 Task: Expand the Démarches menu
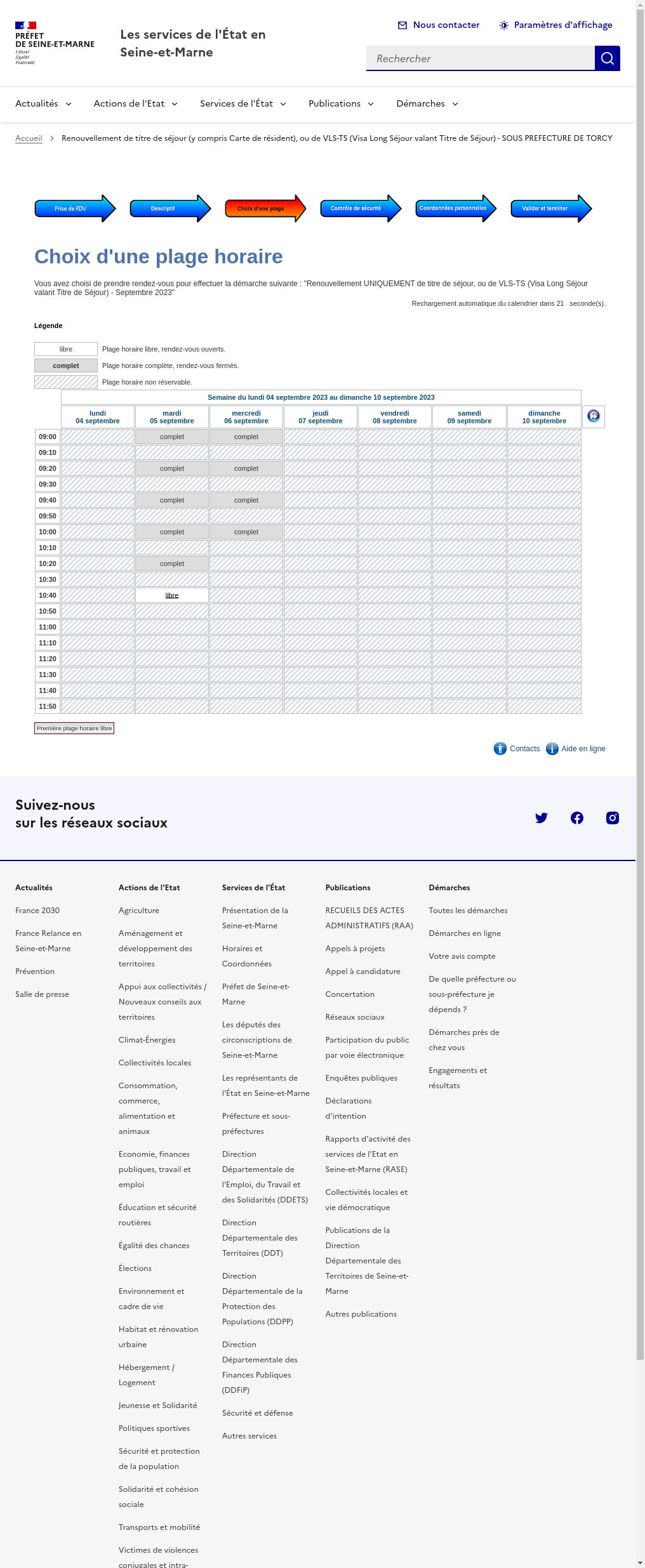427,103
